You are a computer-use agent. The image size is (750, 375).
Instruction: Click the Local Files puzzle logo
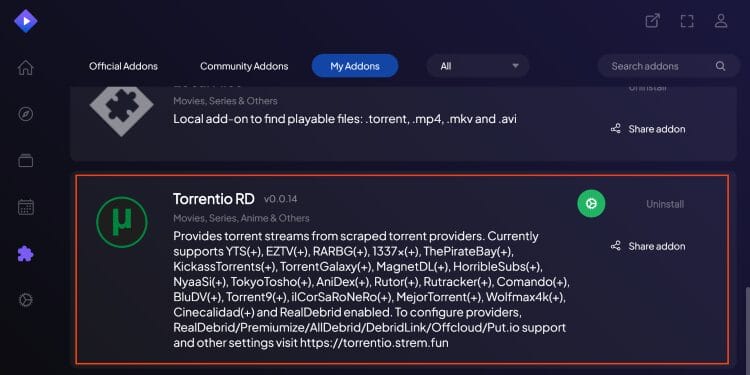click(x=121, y=110)
